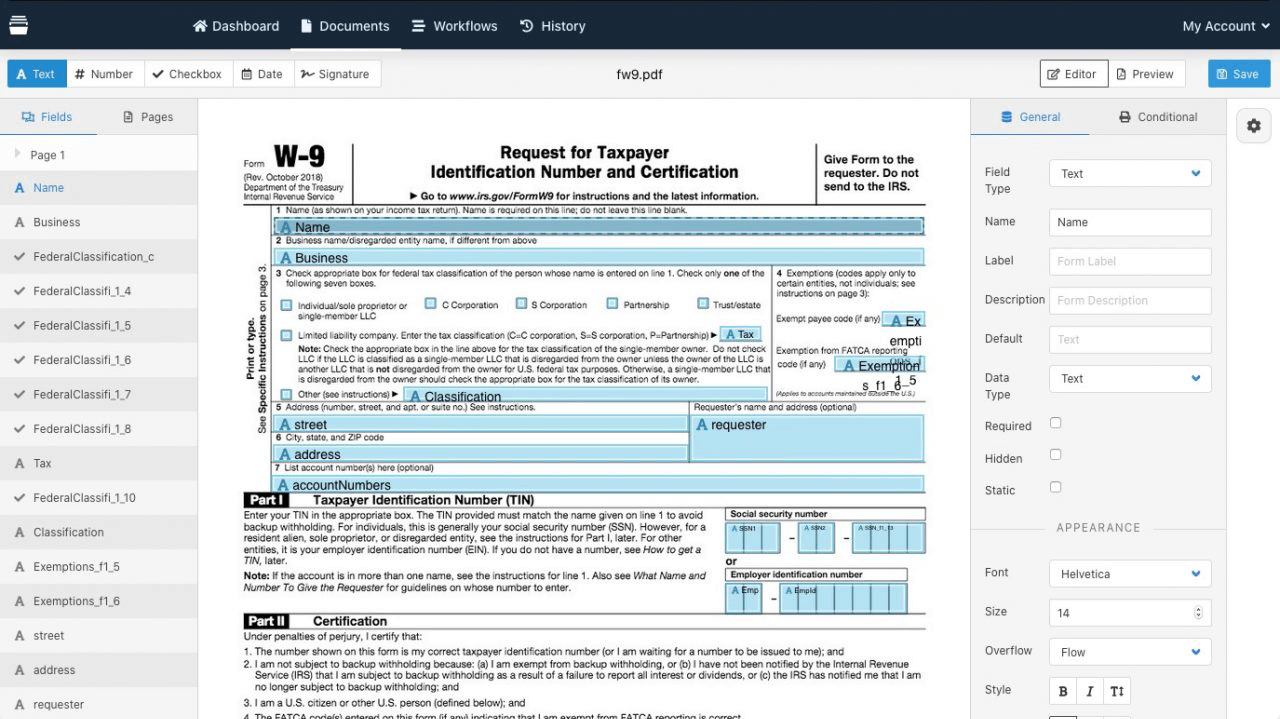Select the address field in list
1280x719 pixels.
coord(98,671)
